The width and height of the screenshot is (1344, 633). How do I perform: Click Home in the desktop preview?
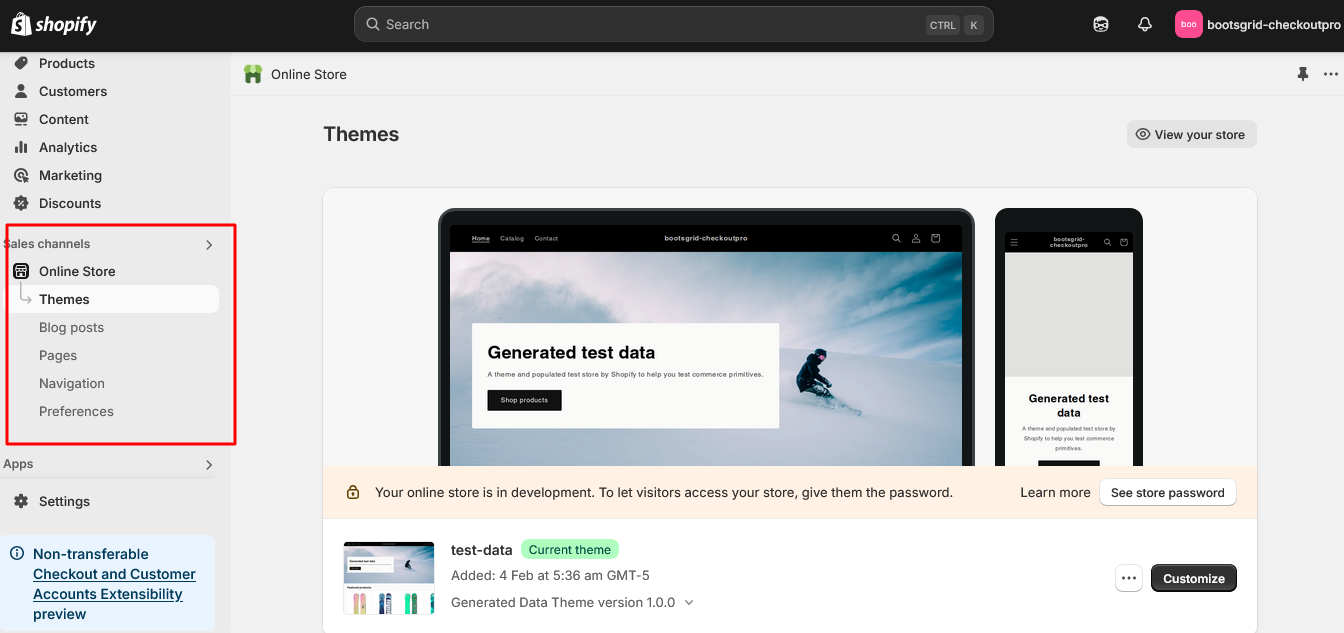(481, 238)
